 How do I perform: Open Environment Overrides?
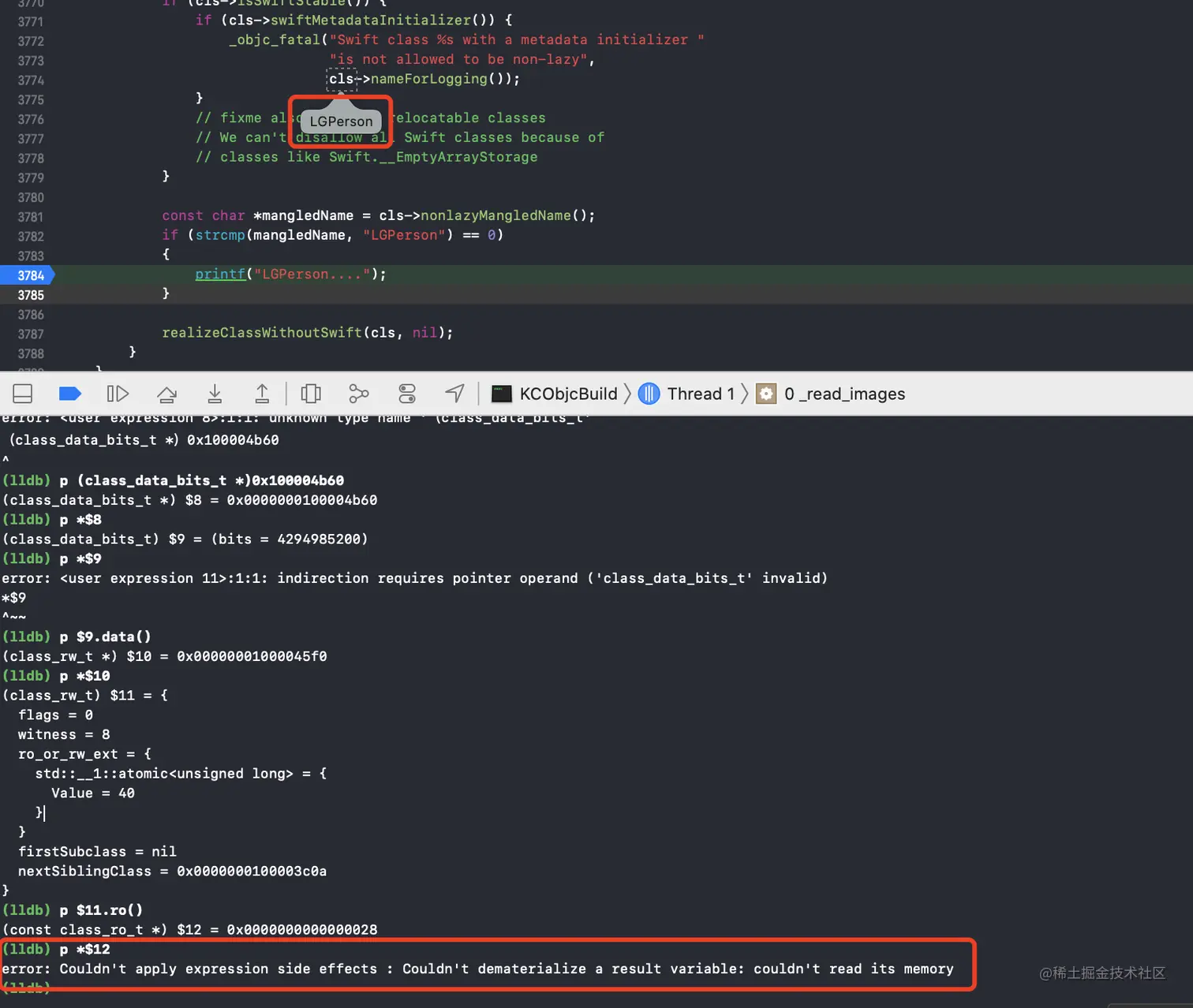[x=407, y=394]
